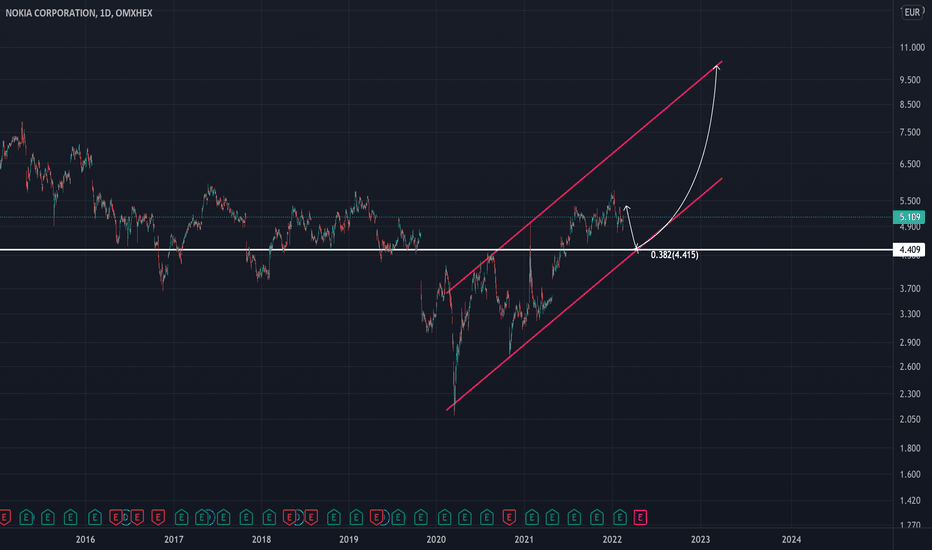This screenshot has height=550, width=932.
Task: Click the 1D interval in chart title
Action: tap(105, 12)
